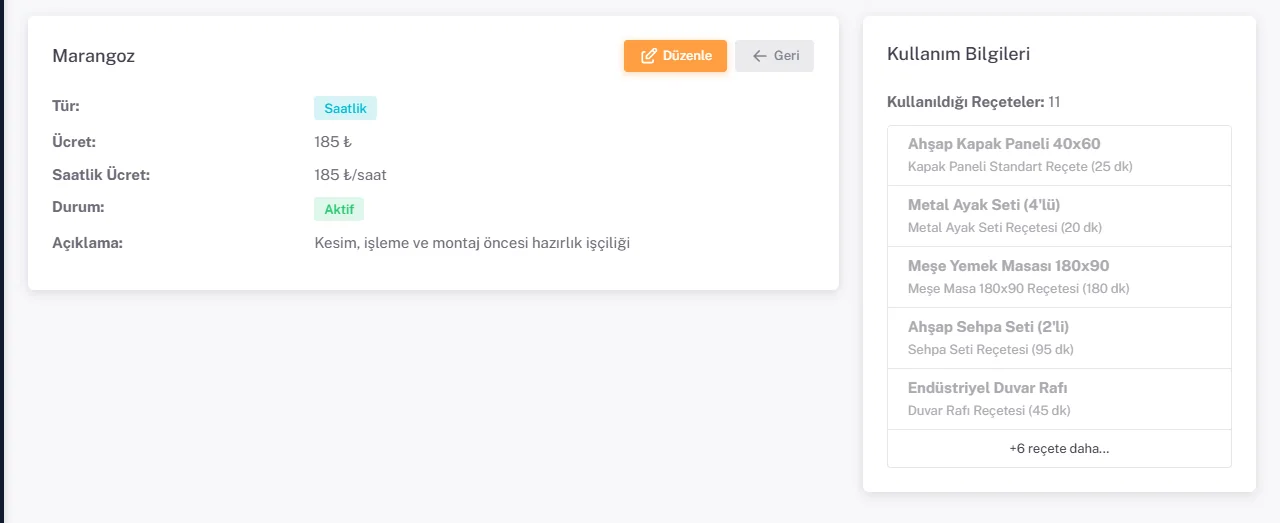Click the 'Kesim, işleme ve montaj' description text
The height and width of the screenshot is (523, 1280).
[472, 243]
